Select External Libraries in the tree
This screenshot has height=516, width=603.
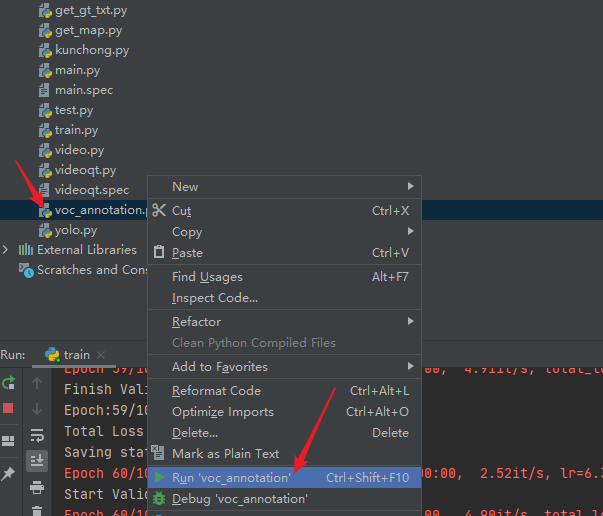(x=87, y=250)
